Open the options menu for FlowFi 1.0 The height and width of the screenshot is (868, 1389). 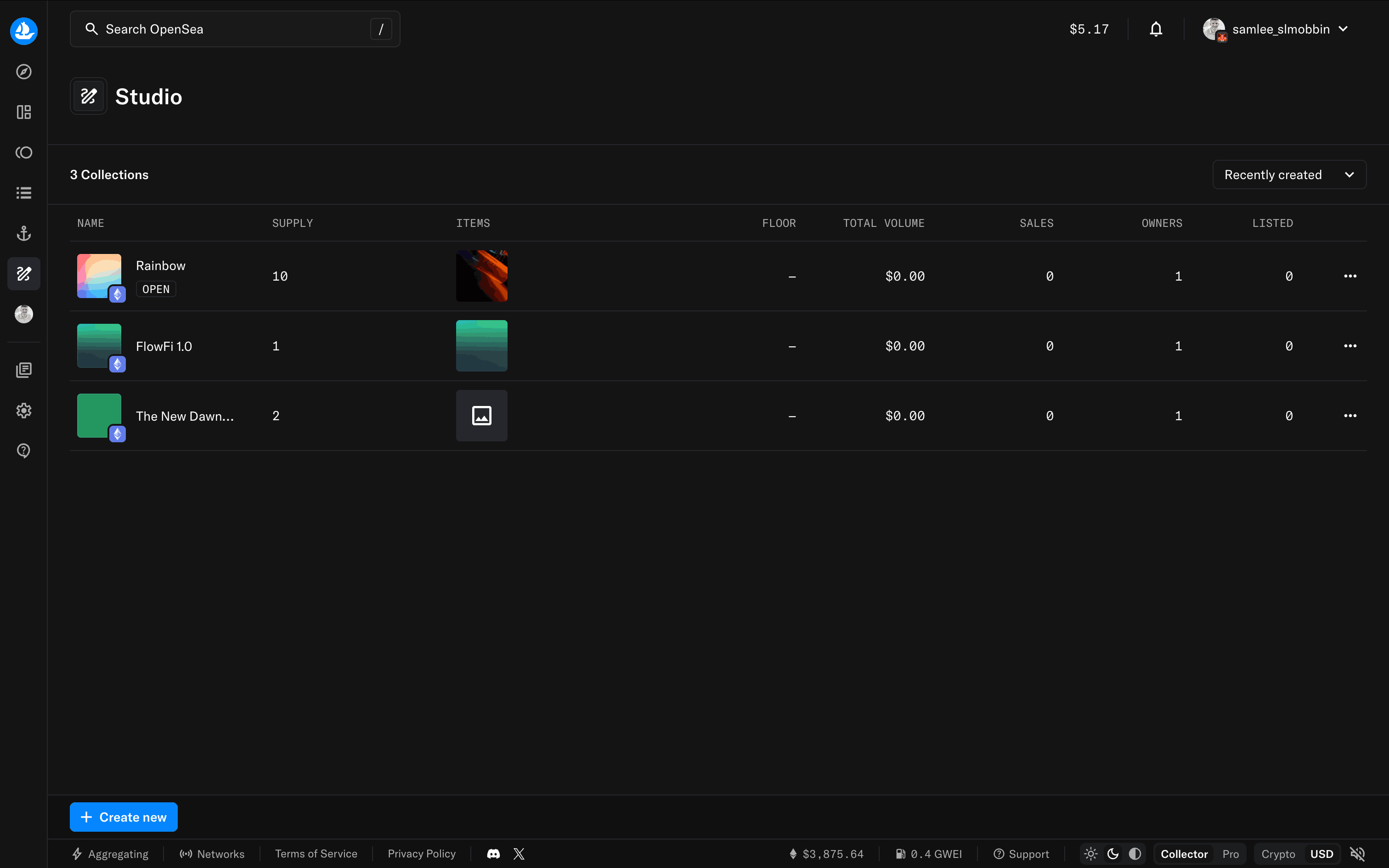(x=1350, y=345)
